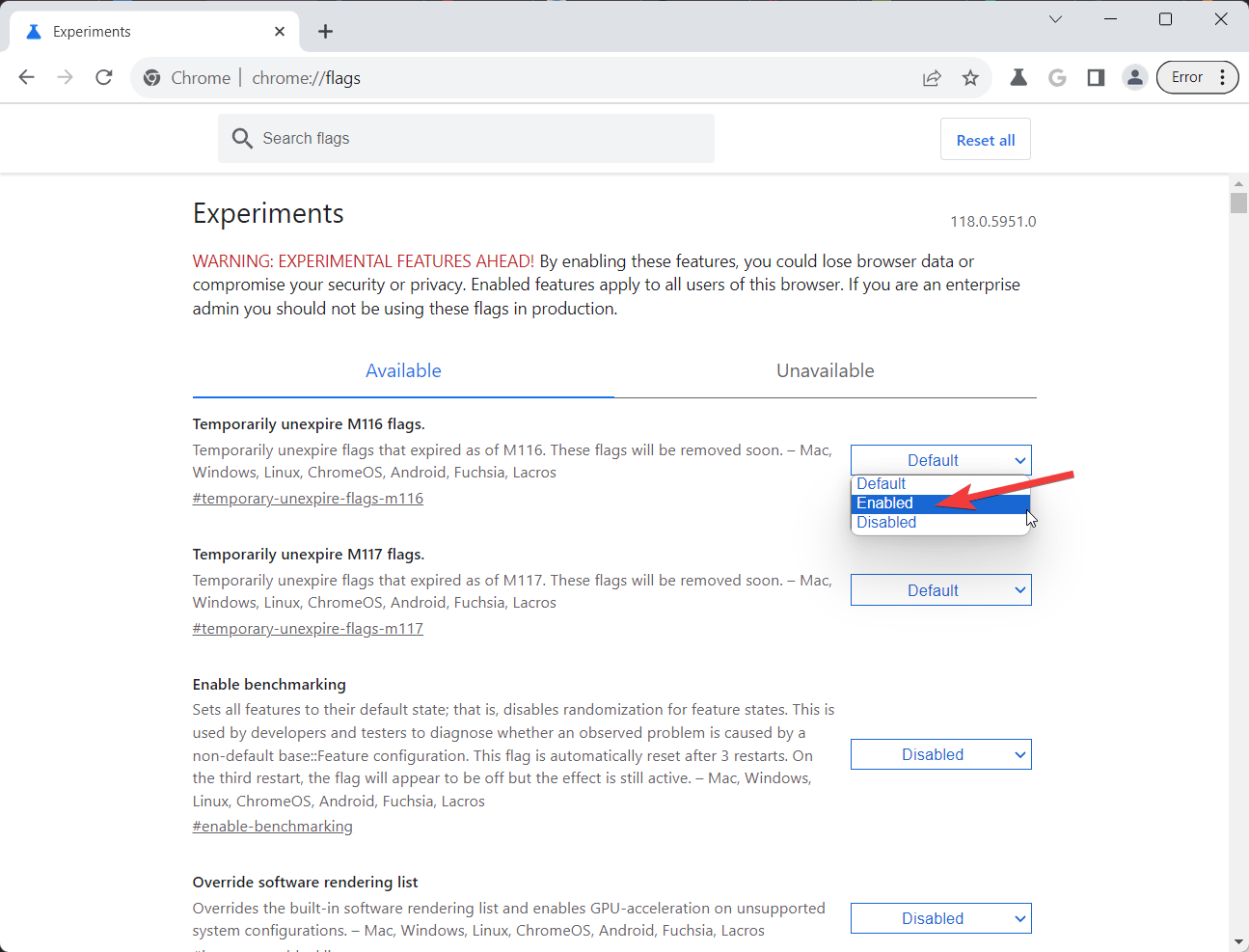Open the M116 flags Default dropdown
Image resolution: width=1249 pixels, height=952 pixels.
pyautogui.click(x=941, y=460)
